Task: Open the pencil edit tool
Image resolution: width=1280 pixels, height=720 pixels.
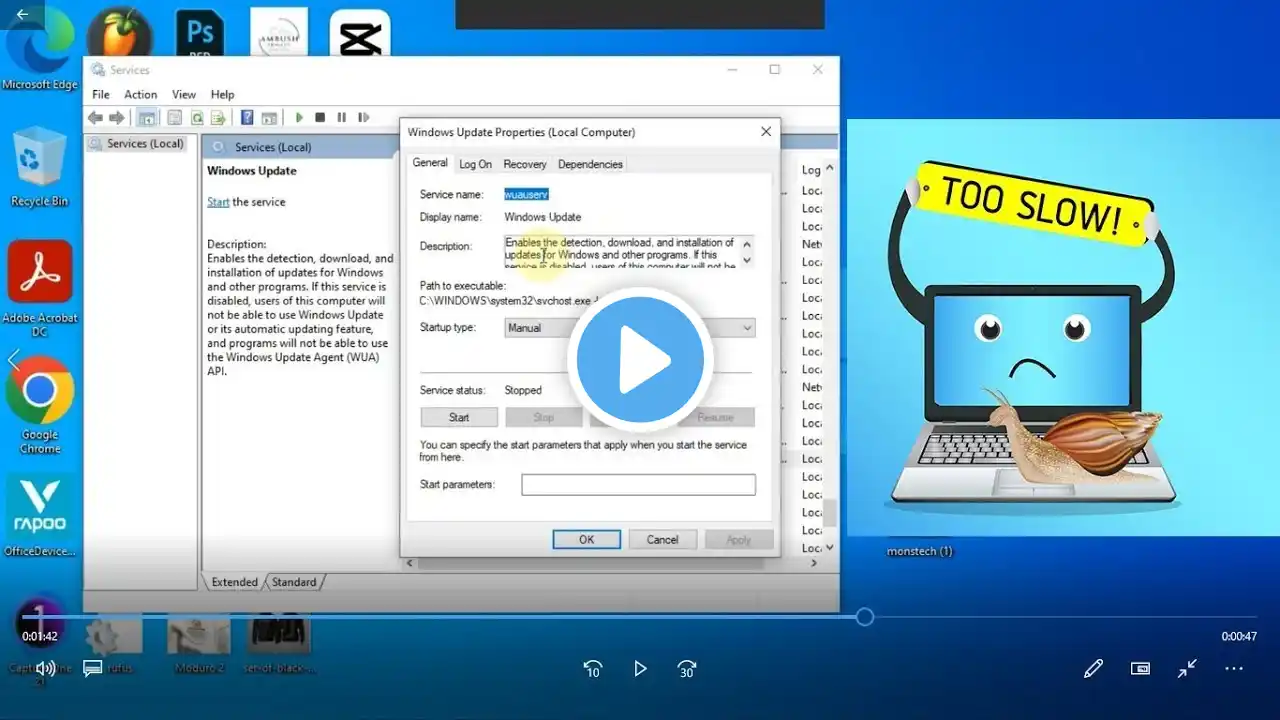Action: (1093, 668)
